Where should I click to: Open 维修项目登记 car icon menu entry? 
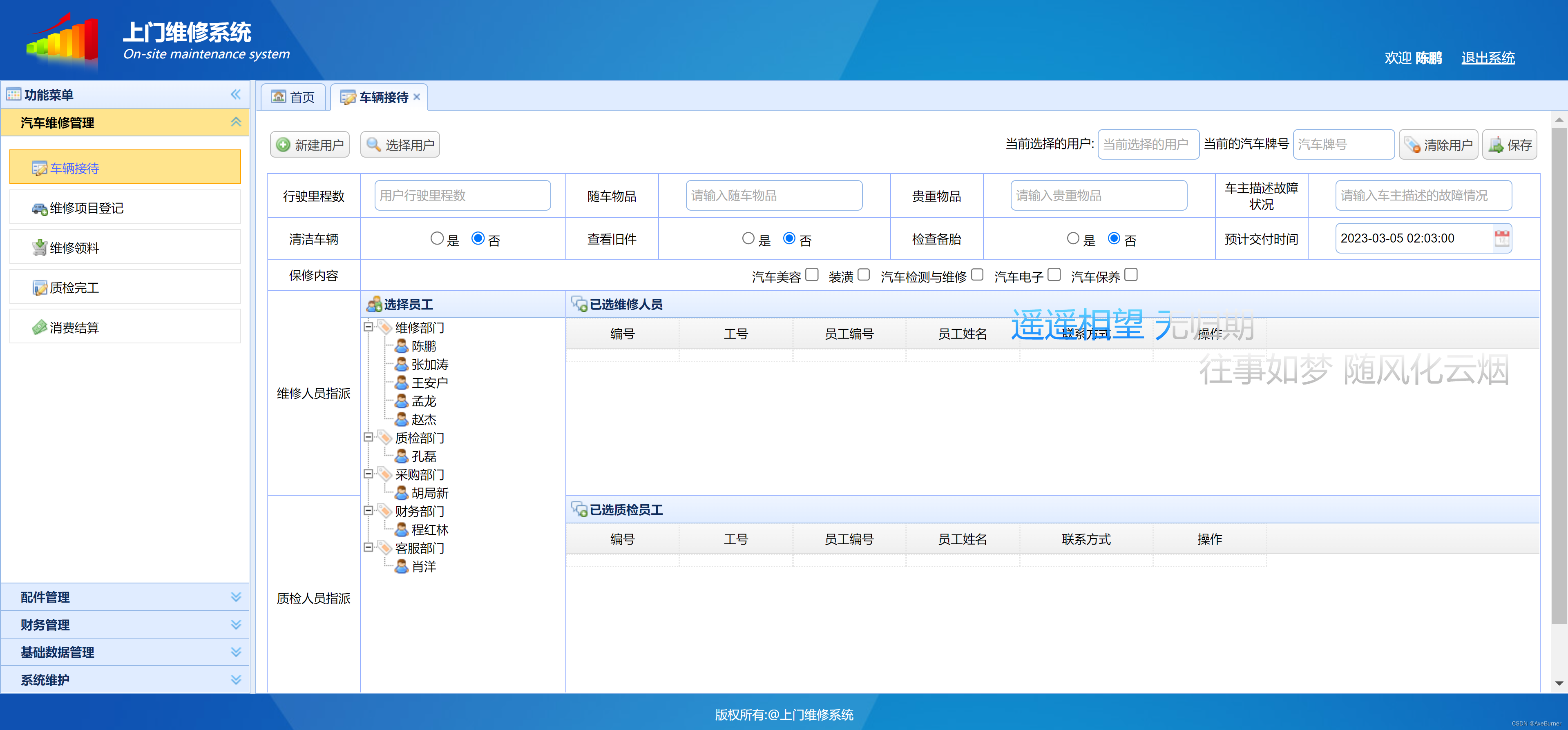(x=86, y=208)
